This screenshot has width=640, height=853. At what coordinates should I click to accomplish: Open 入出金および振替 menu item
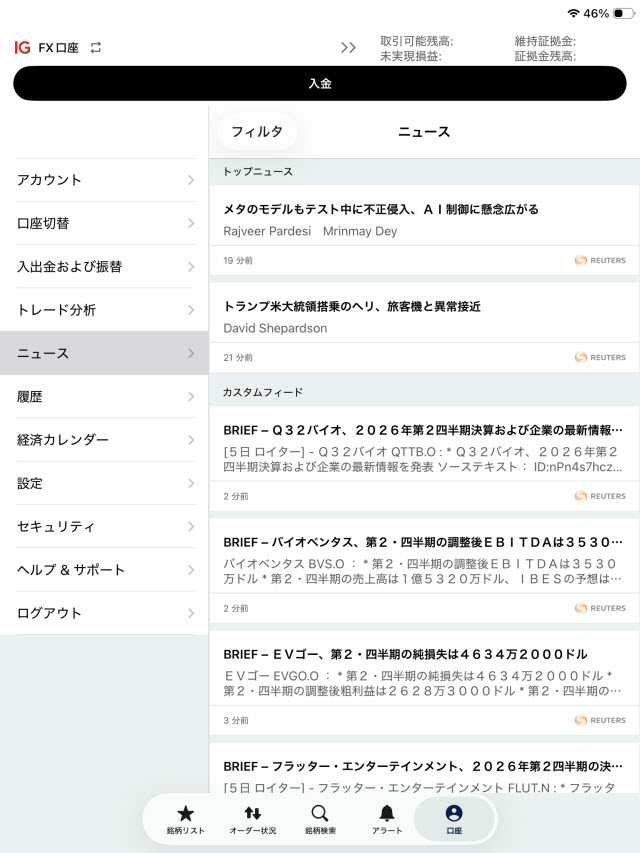click(104, 267)
